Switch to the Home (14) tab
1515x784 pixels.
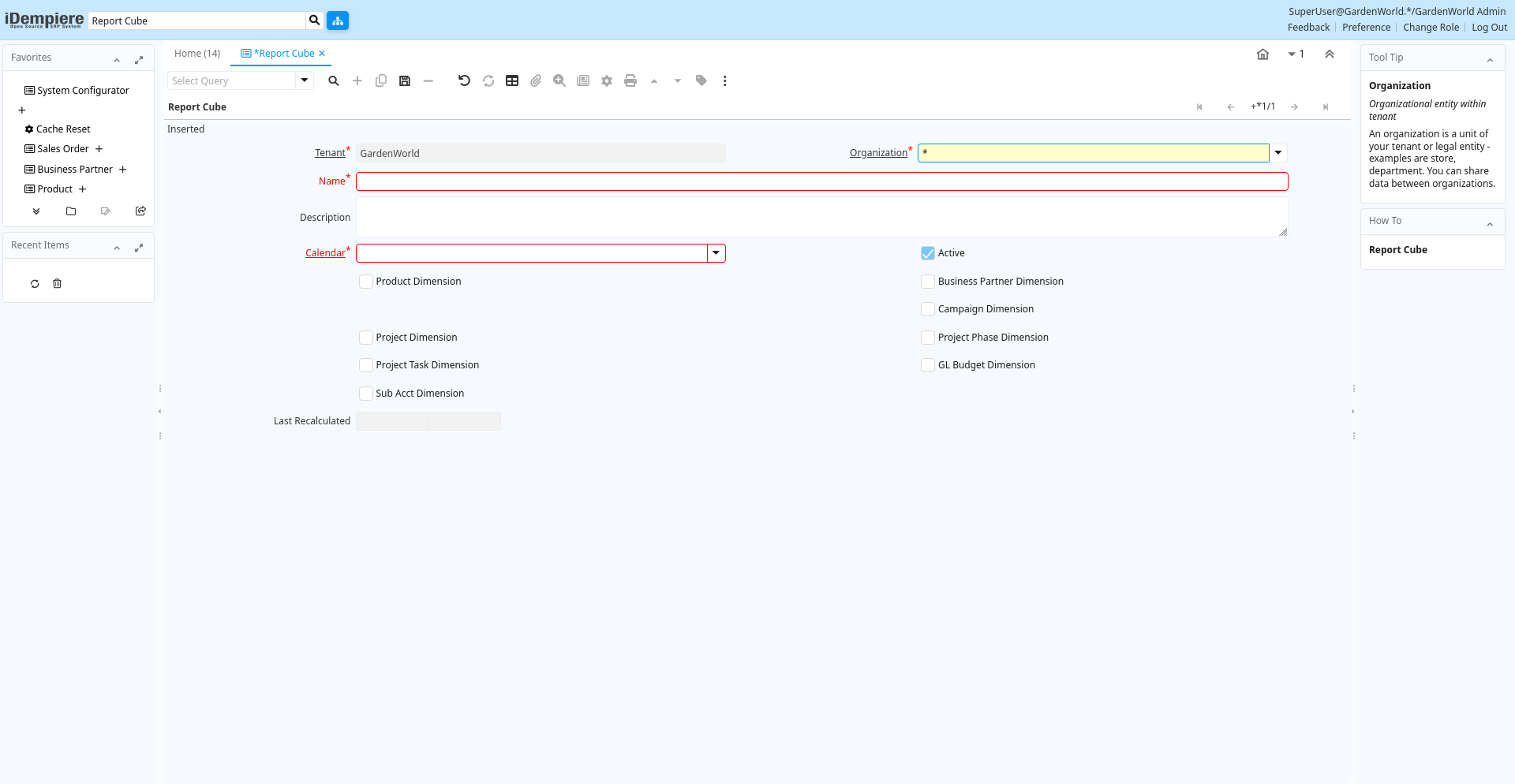(x=197, y=54)
